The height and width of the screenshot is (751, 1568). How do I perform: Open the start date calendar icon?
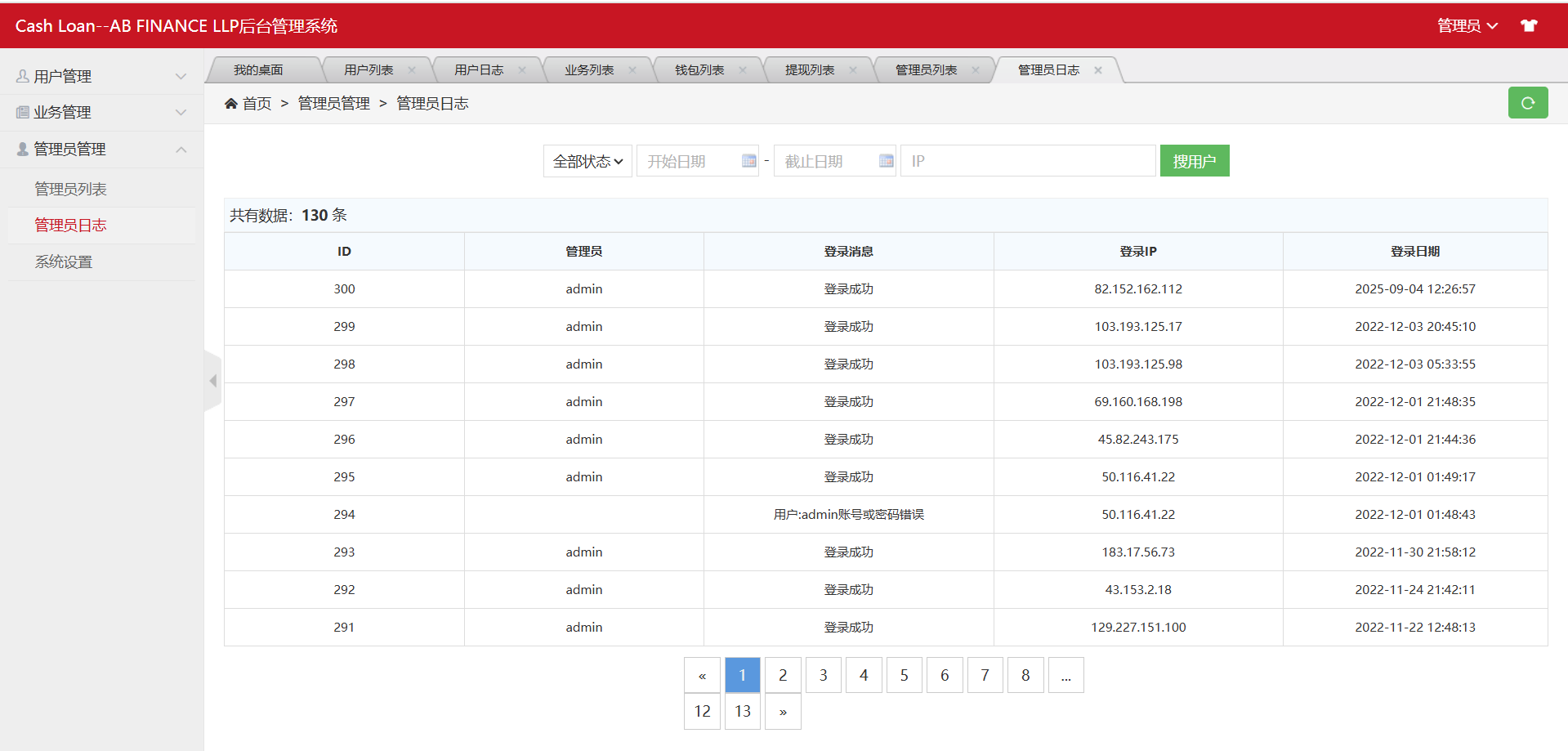coord(748,161)
